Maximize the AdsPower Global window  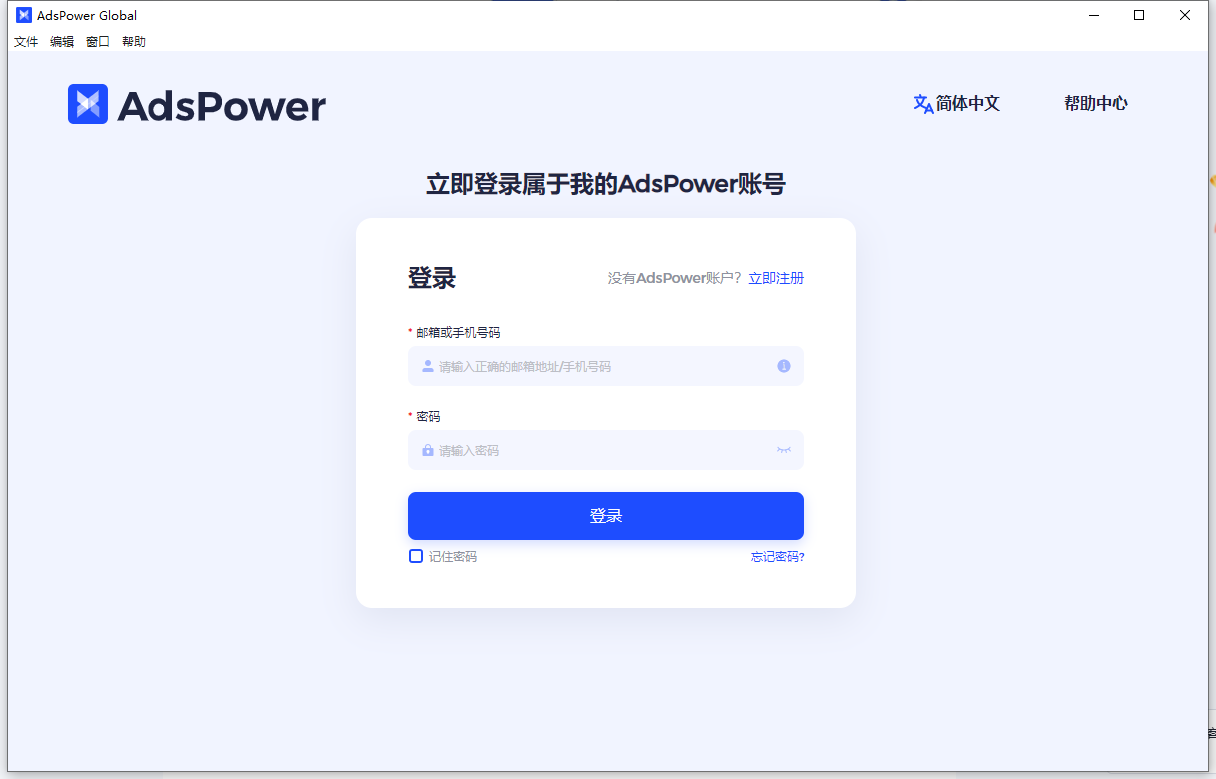coord(1139,15)
